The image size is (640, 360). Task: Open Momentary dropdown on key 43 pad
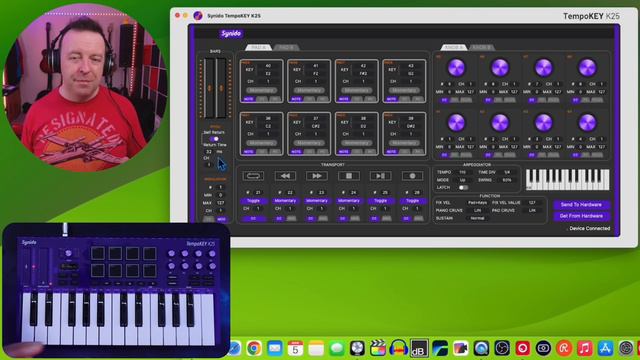point(404,90)
